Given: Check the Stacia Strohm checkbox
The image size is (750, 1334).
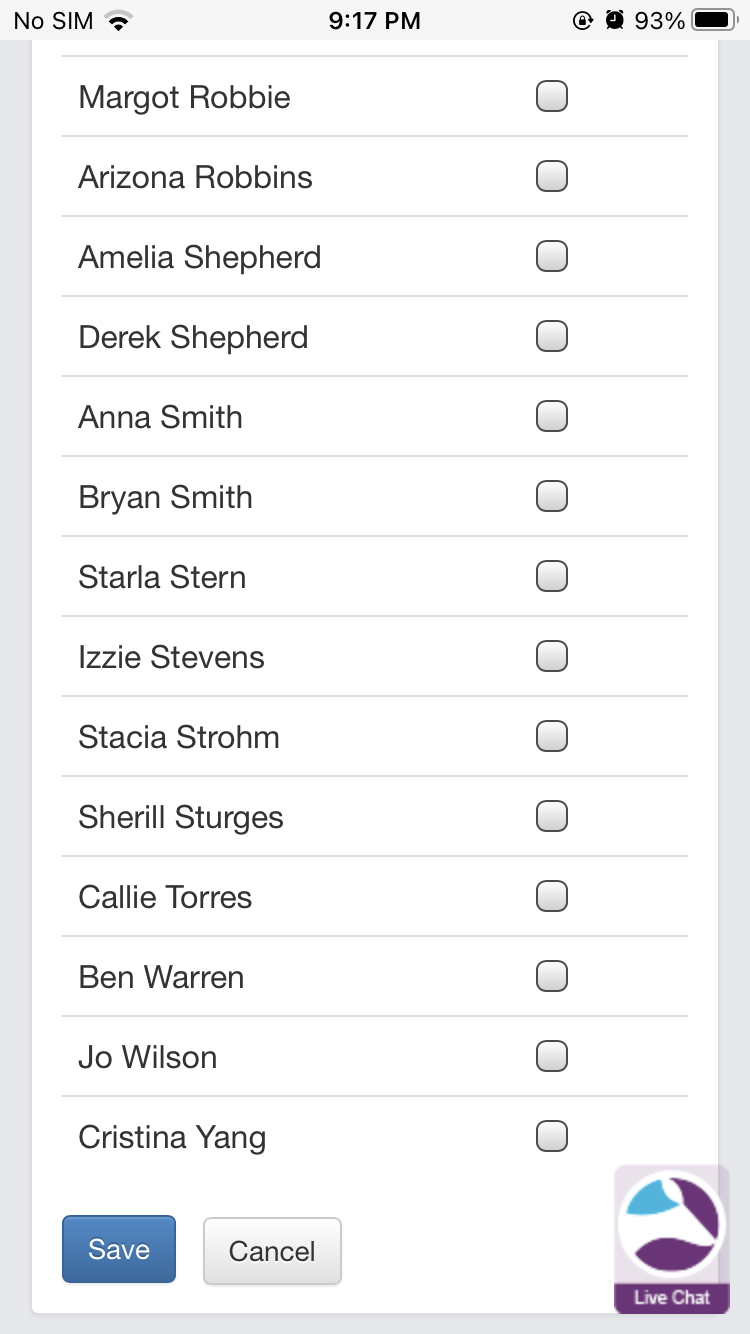Looking at the screenshot, I should coord(552,736).
